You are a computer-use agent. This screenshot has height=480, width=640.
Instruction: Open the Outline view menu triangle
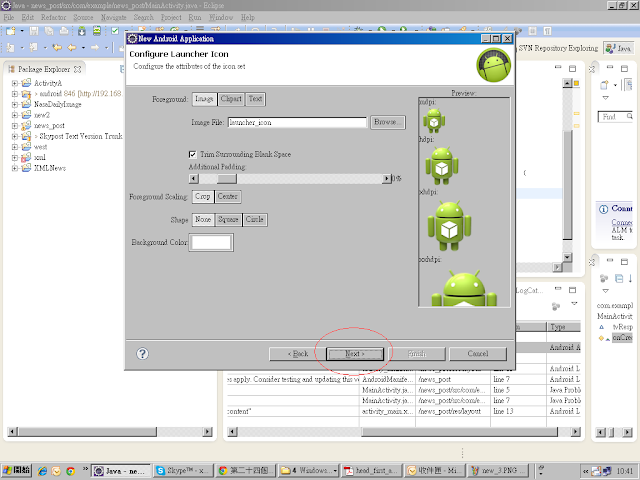(606, 291)
